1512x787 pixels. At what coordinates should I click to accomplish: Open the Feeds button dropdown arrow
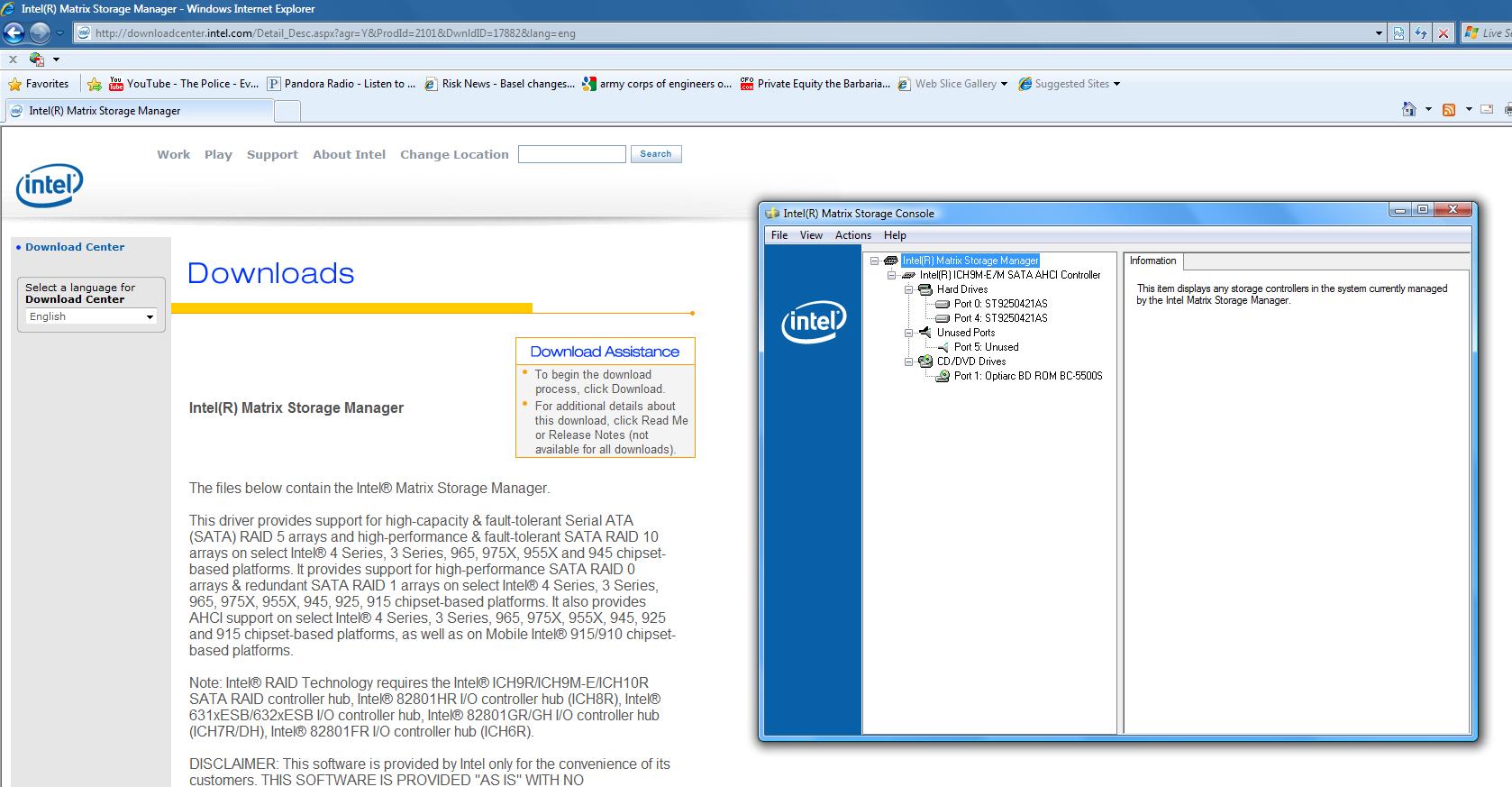(x=1468, y=110)
